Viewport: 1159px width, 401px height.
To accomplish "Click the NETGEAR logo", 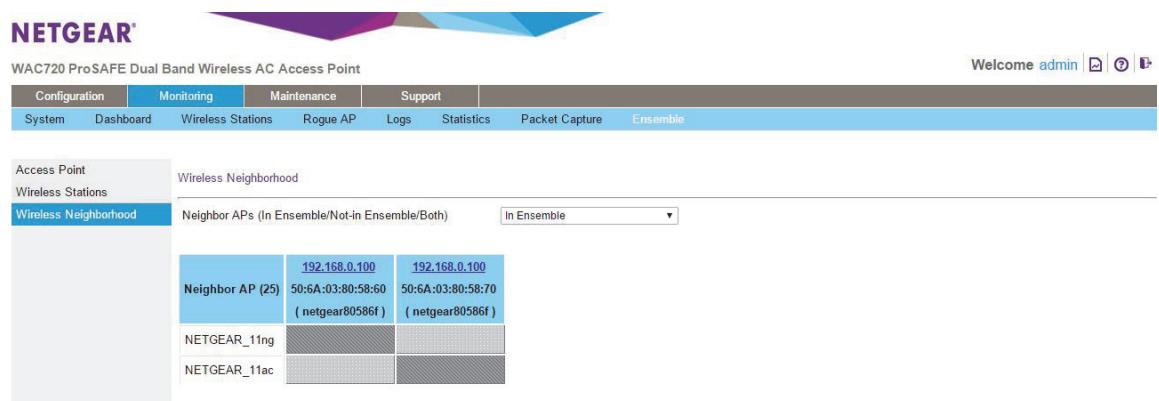I will tap(74, 33).
